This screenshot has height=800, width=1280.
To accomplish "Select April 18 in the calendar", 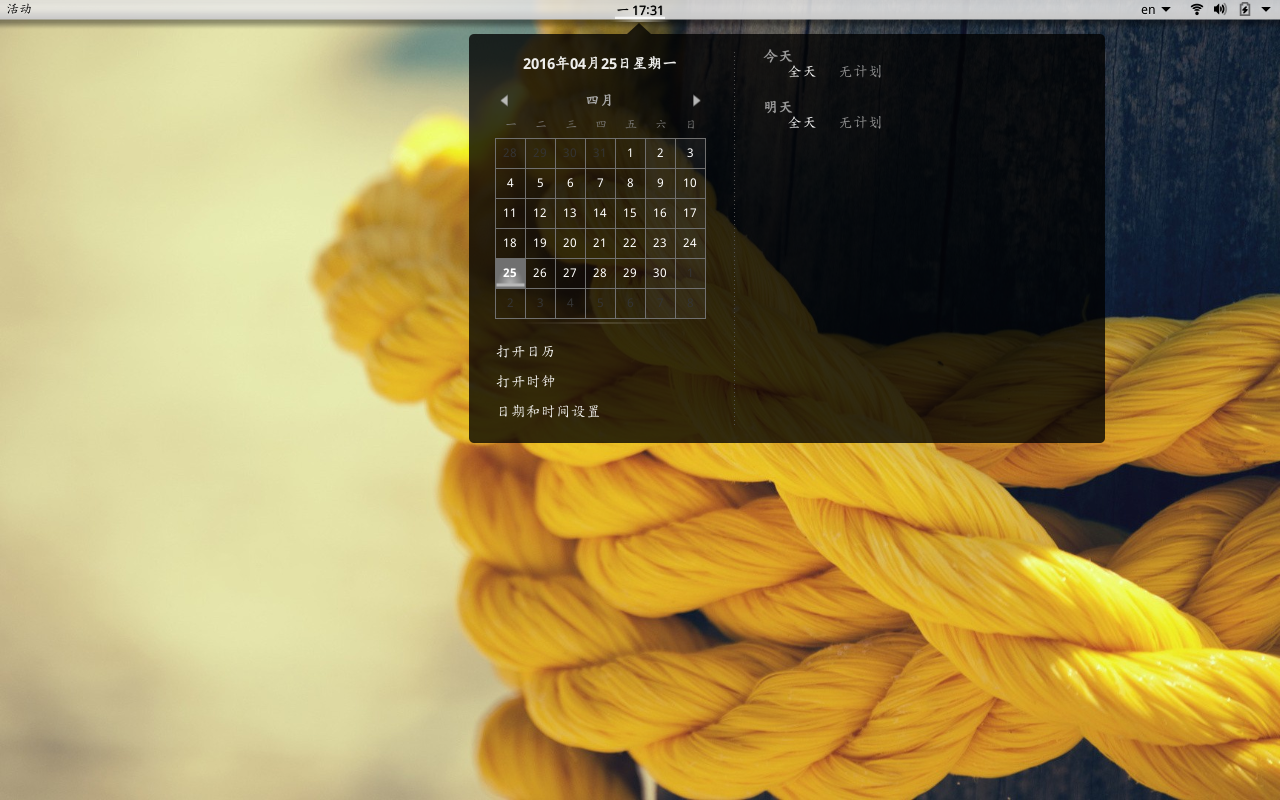I will coord(510,243).
